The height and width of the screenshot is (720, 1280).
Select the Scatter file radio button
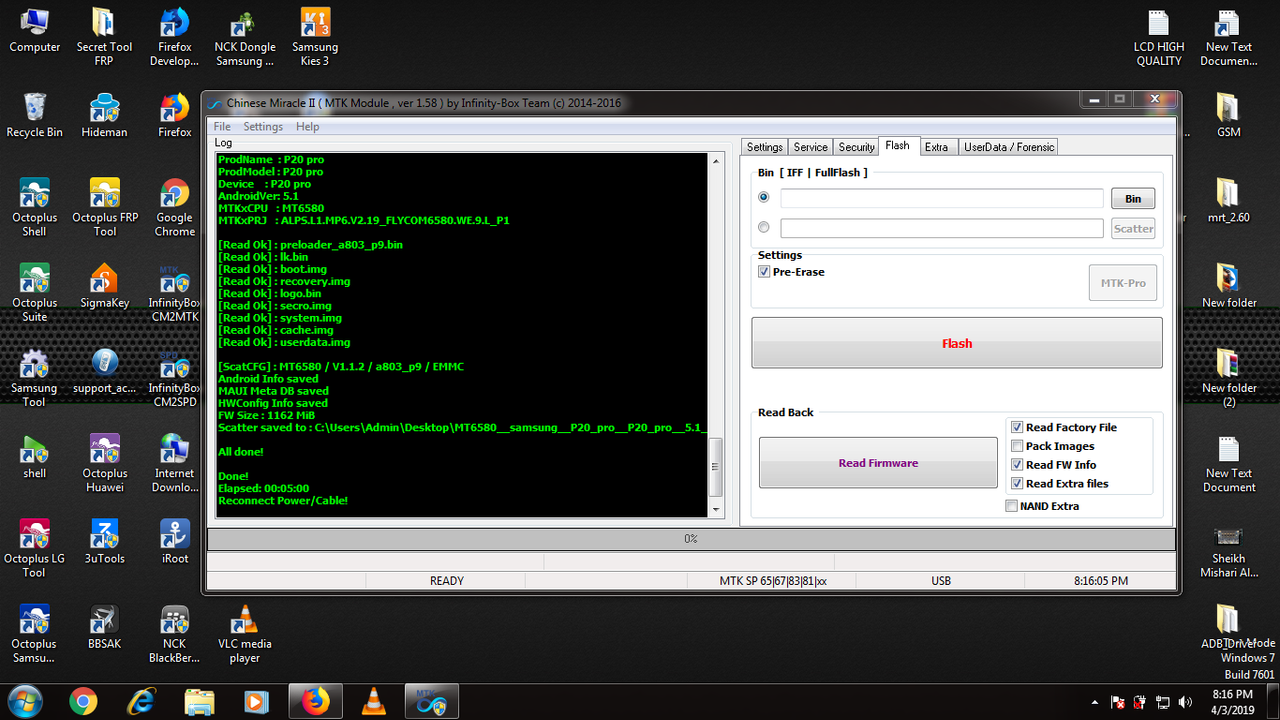(764, 228)
